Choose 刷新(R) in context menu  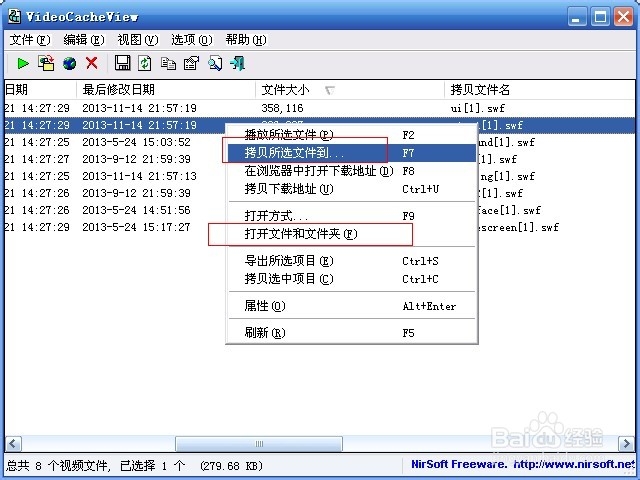click(x=352, y=333)
